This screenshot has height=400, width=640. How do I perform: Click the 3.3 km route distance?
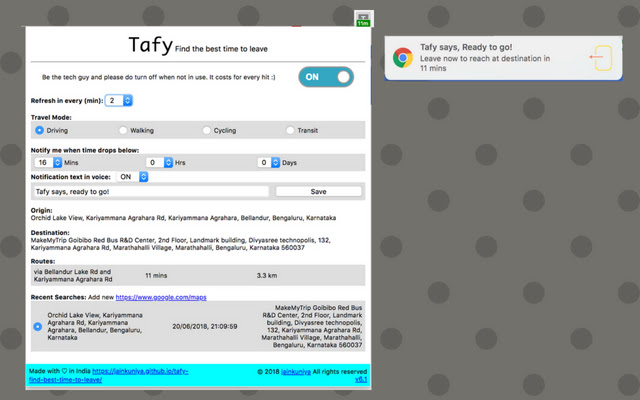pos(267,276)
